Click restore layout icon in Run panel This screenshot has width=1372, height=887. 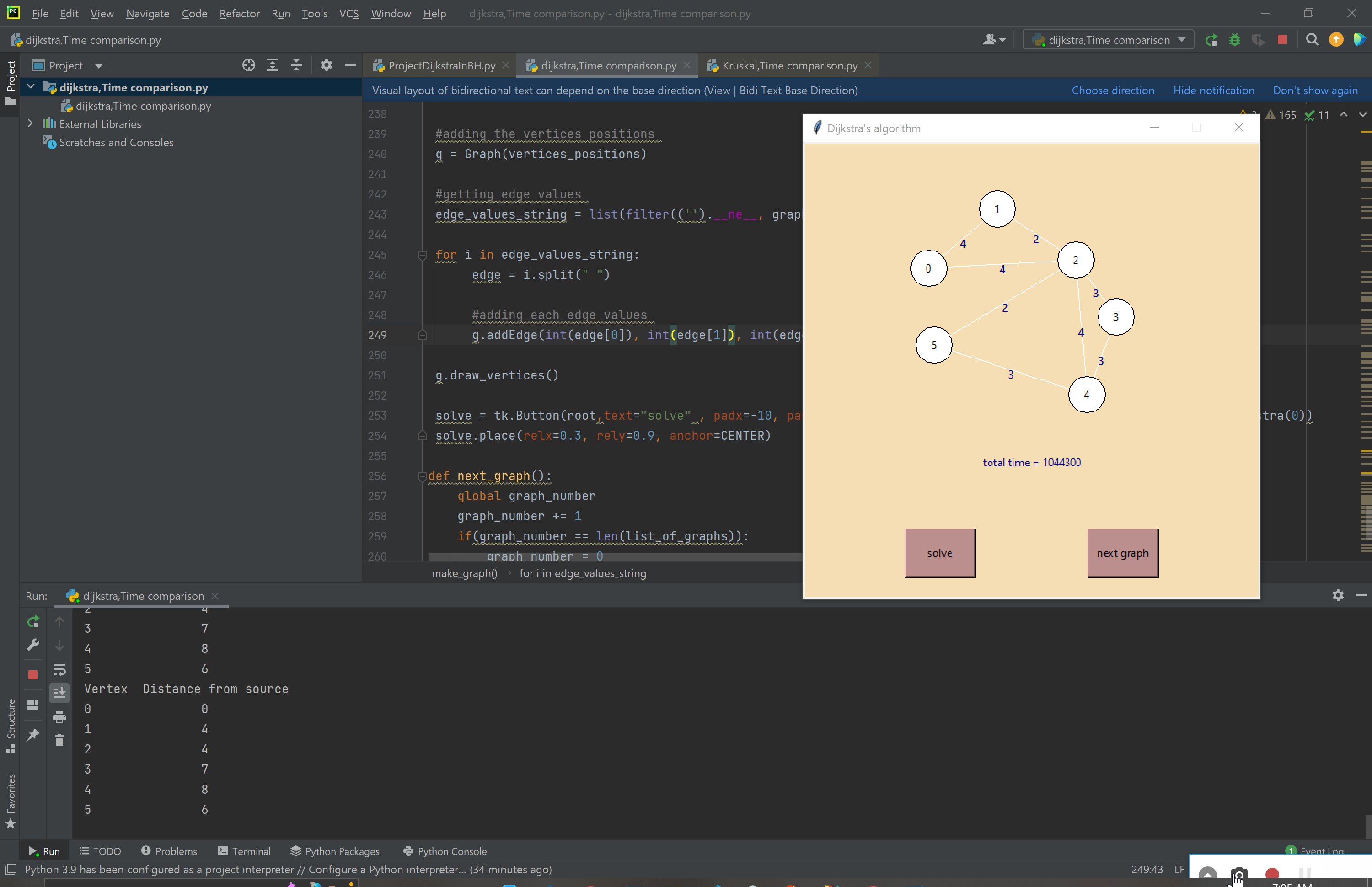(x=33, y=705)
